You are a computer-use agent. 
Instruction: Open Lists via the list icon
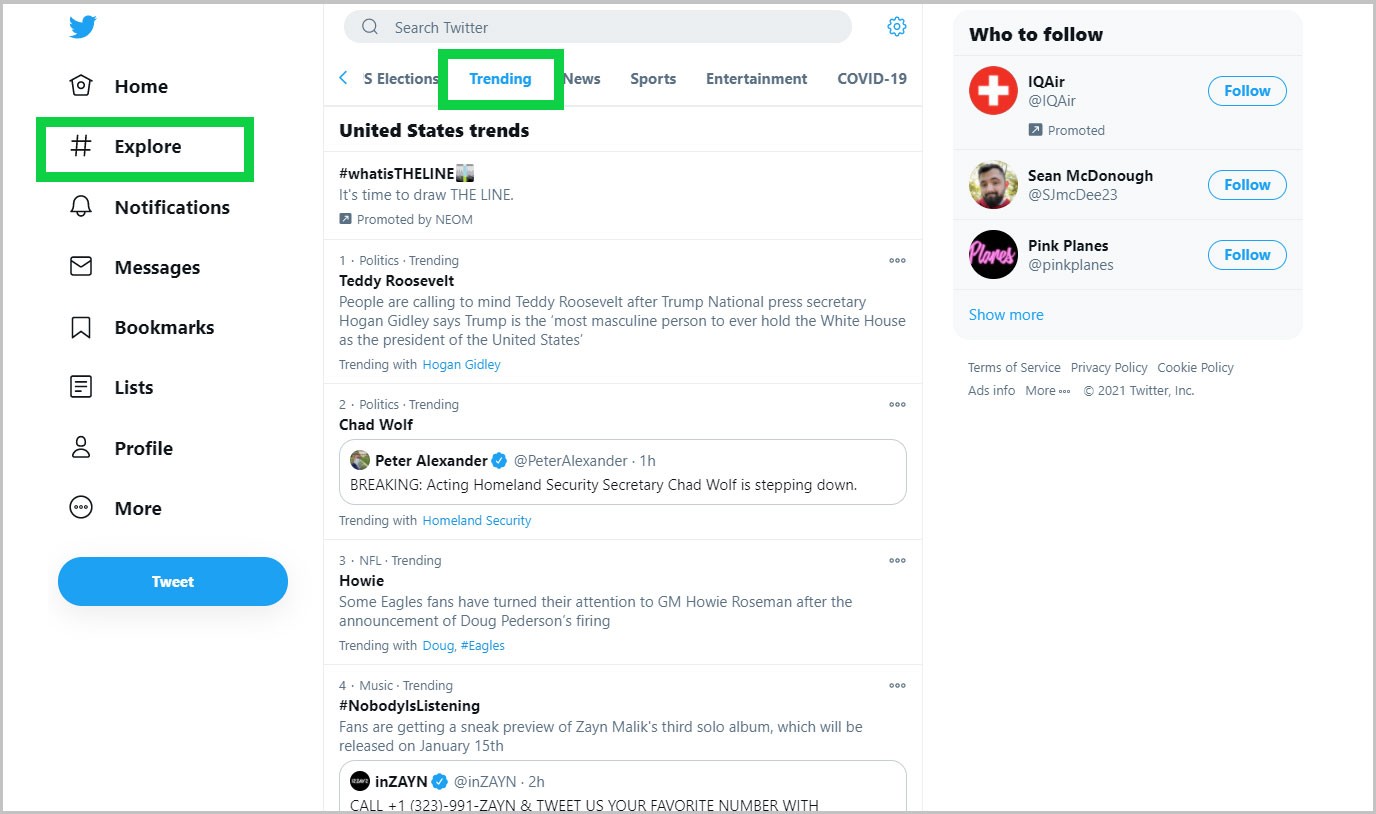tap(81, 387)
